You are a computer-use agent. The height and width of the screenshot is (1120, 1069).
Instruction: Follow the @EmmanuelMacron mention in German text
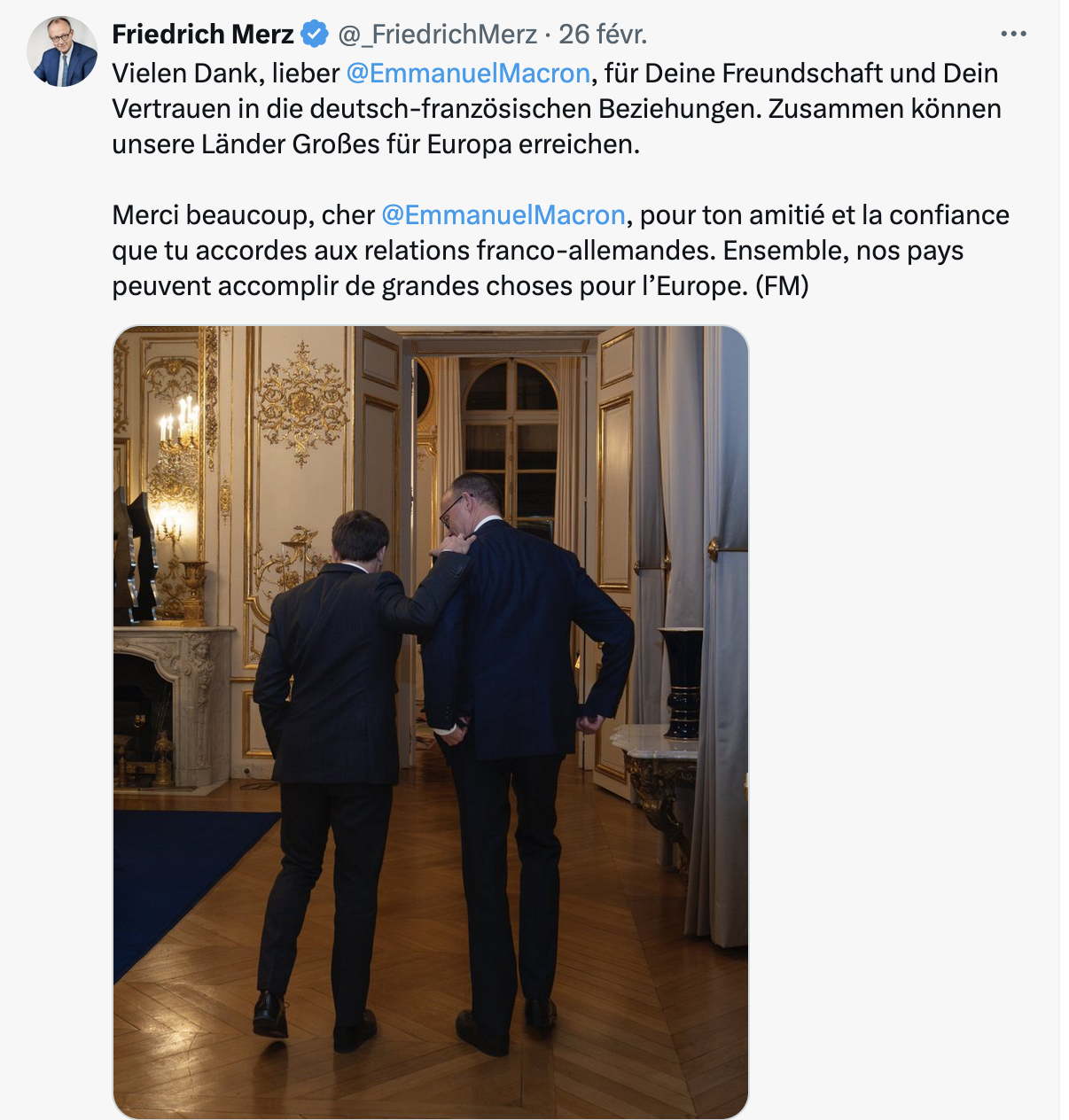pyautogui.click(x=468, y=73)
